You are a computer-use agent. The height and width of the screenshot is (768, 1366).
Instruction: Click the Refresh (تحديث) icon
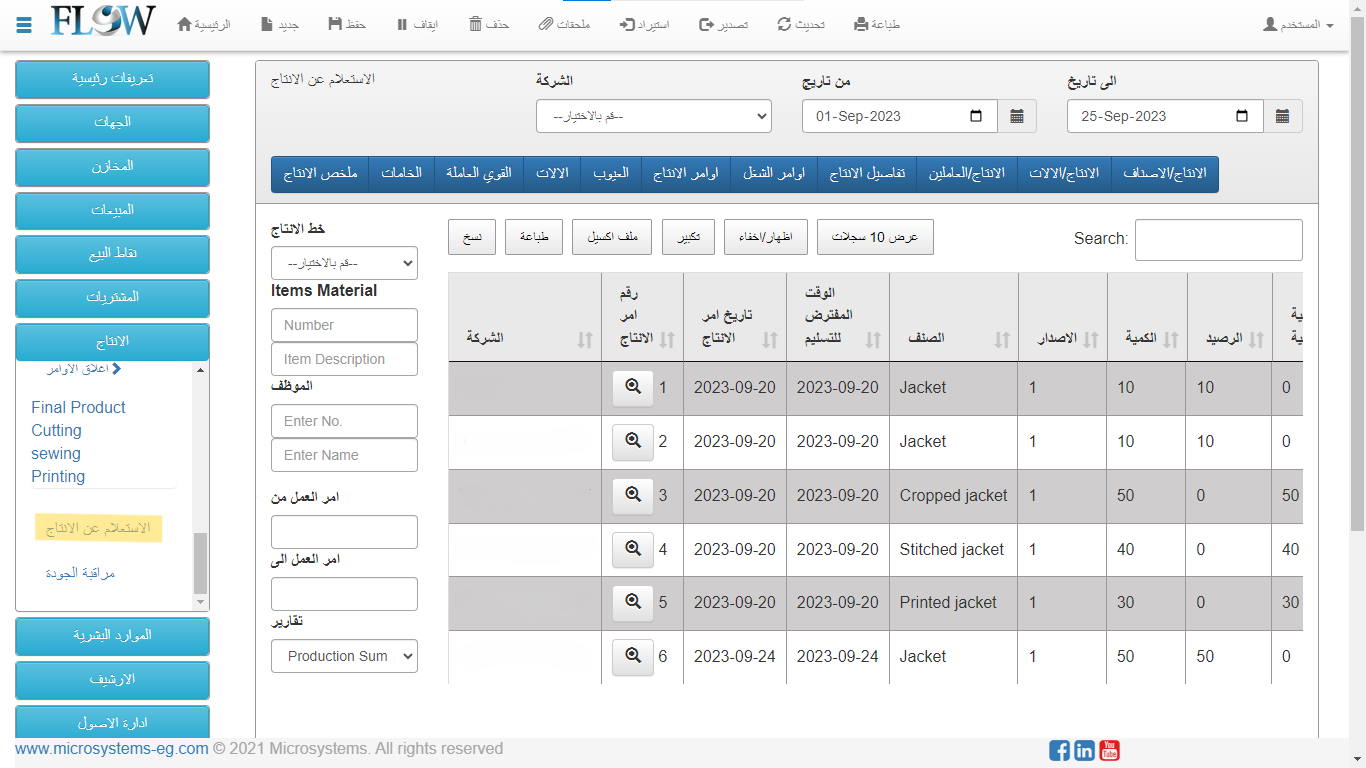pos(784,24)
